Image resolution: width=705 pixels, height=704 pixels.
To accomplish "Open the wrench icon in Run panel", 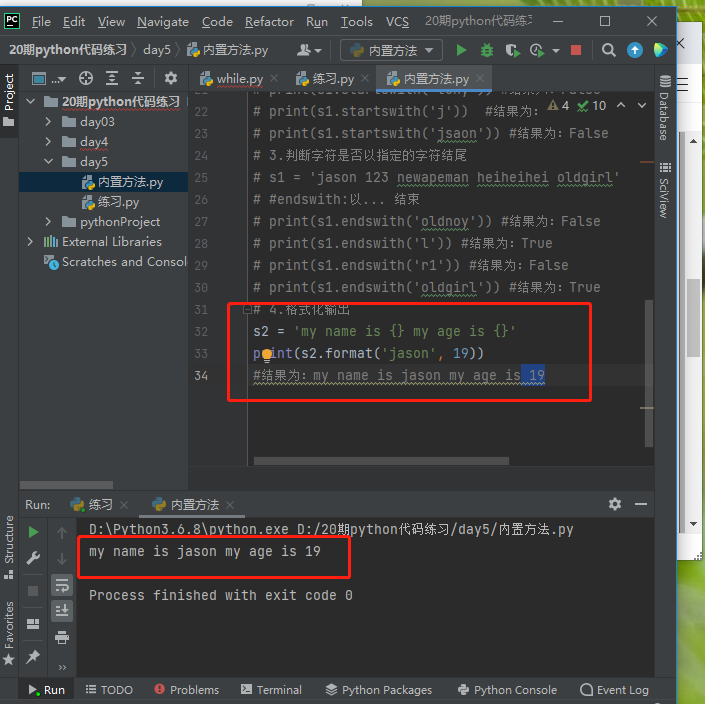I will point(33,558).
